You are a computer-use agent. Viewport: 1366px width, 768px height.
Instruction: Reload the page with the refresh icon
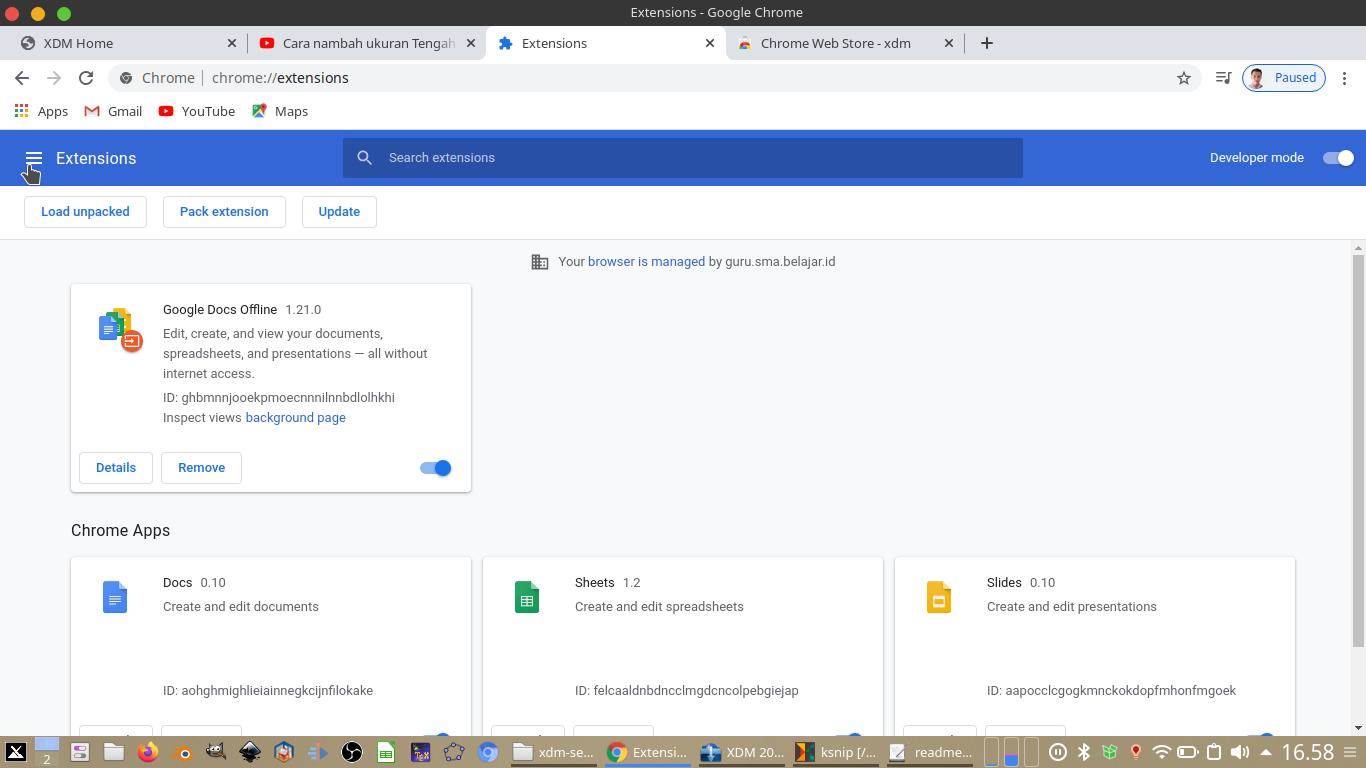pos(86,78)
